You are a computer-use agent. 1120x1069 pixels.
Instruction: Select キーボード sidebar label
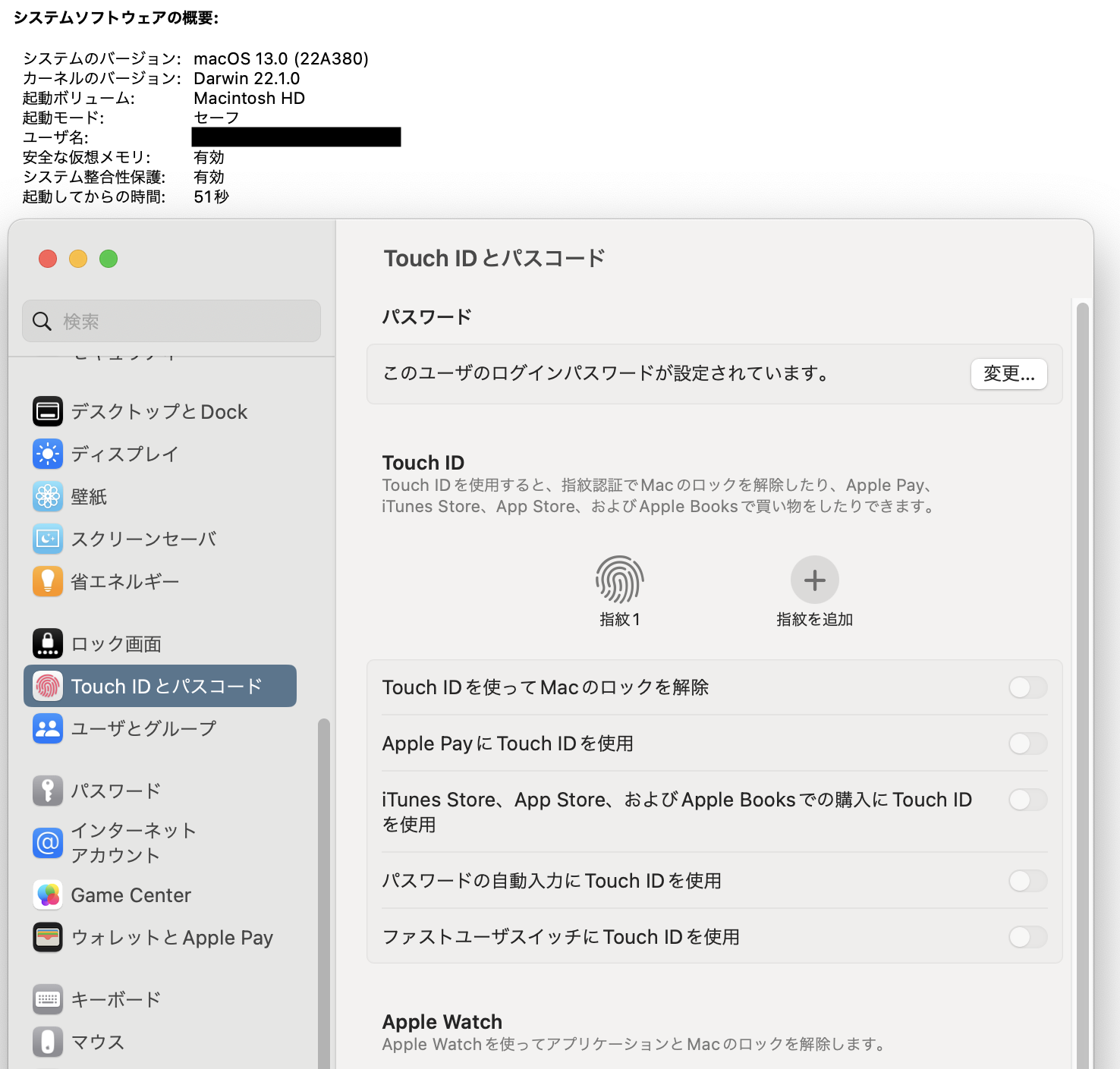pyautogui.click(x=116, y=999)
